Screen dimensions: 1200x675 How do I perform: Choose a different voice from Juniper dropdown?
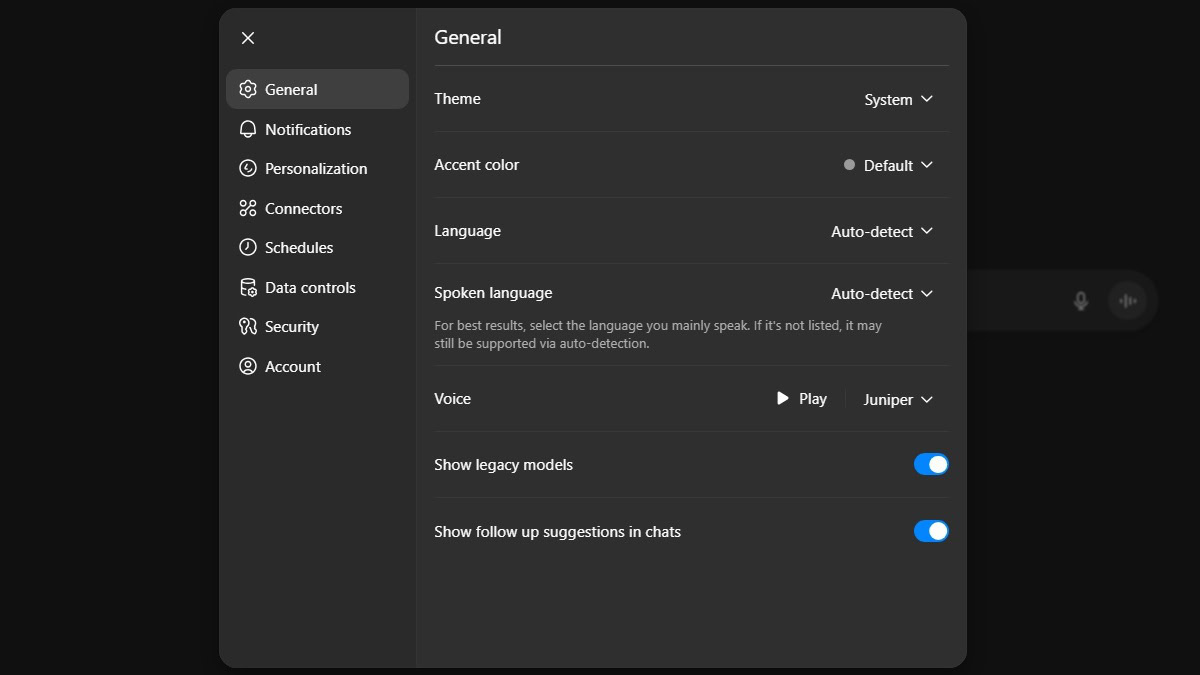[x=898, y=399]
